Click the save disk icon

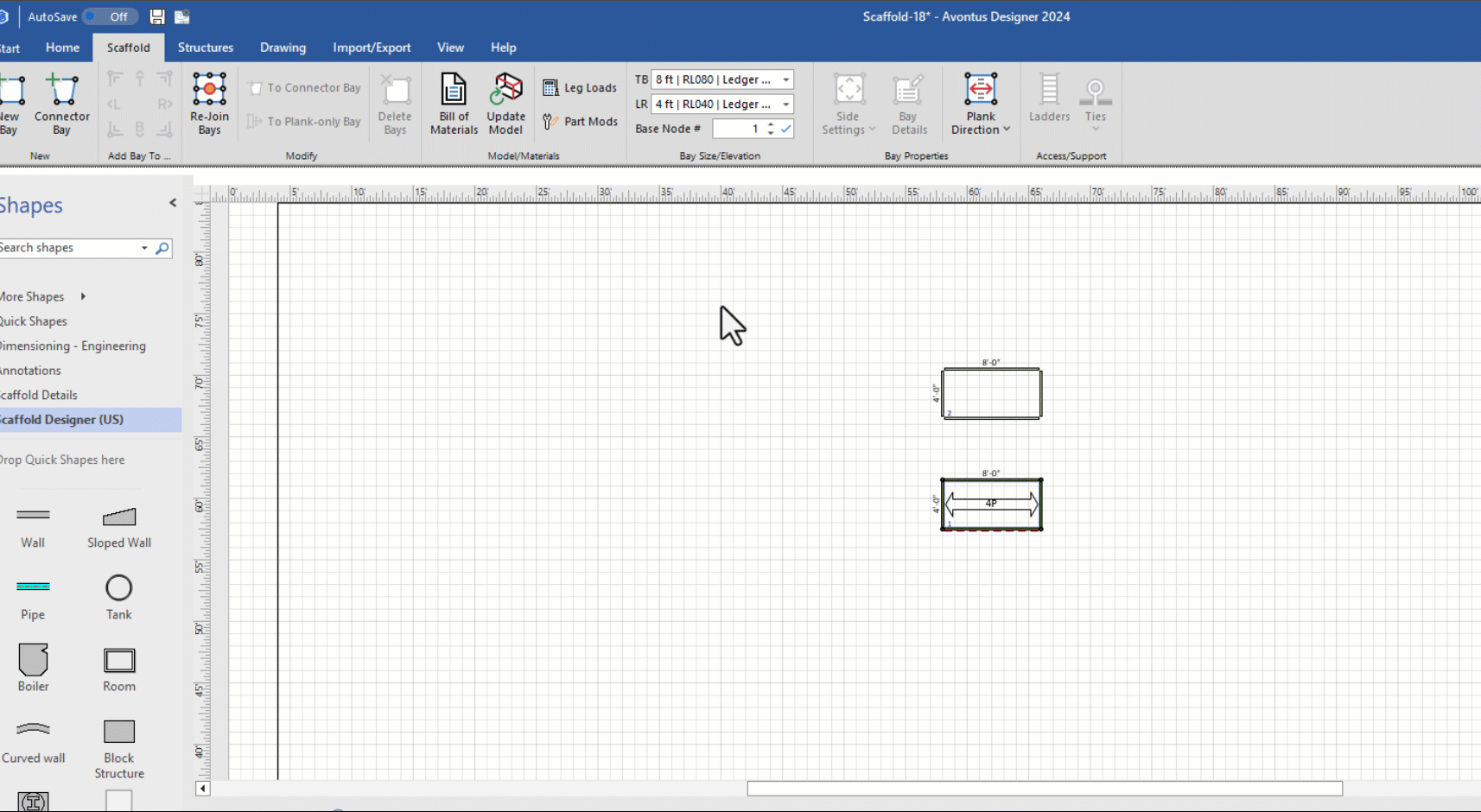[x=157, y=16]
